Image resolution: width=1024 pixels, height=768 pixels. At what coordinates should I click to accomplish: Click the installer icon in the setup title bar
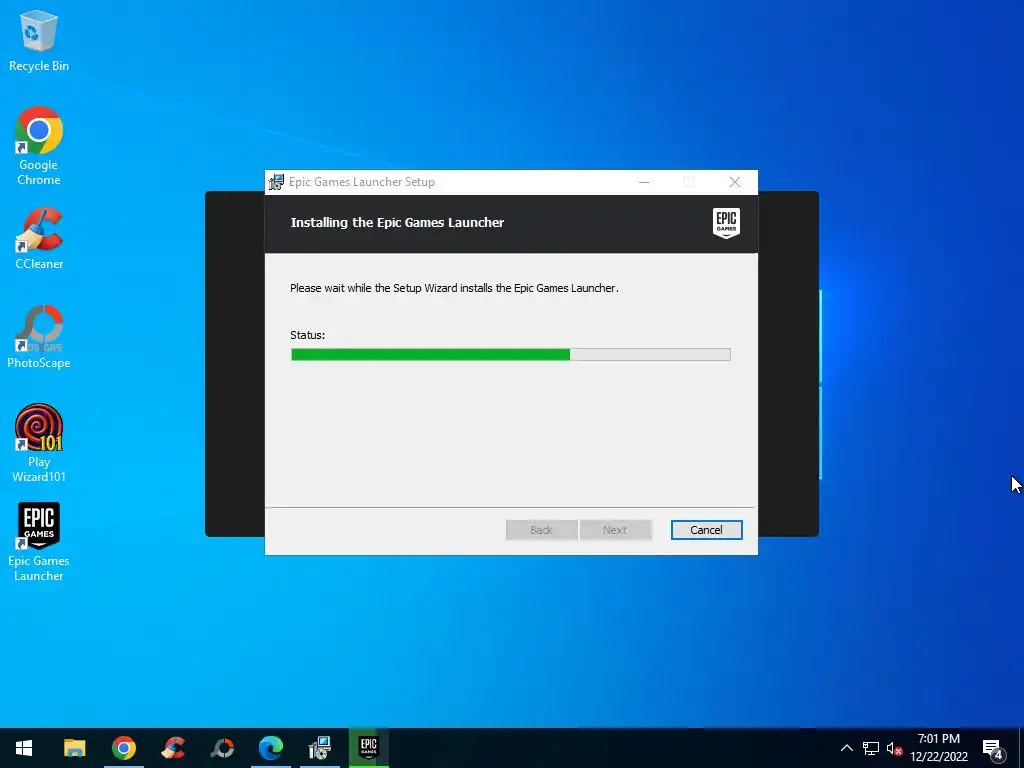click(277, 182)
